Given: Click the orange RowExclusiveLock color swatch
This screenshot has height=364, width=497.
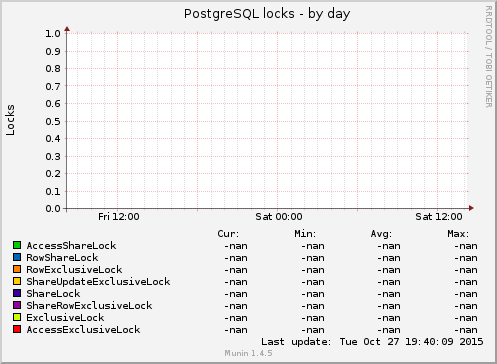Looking at the screenshot, I should coord(17,269).
